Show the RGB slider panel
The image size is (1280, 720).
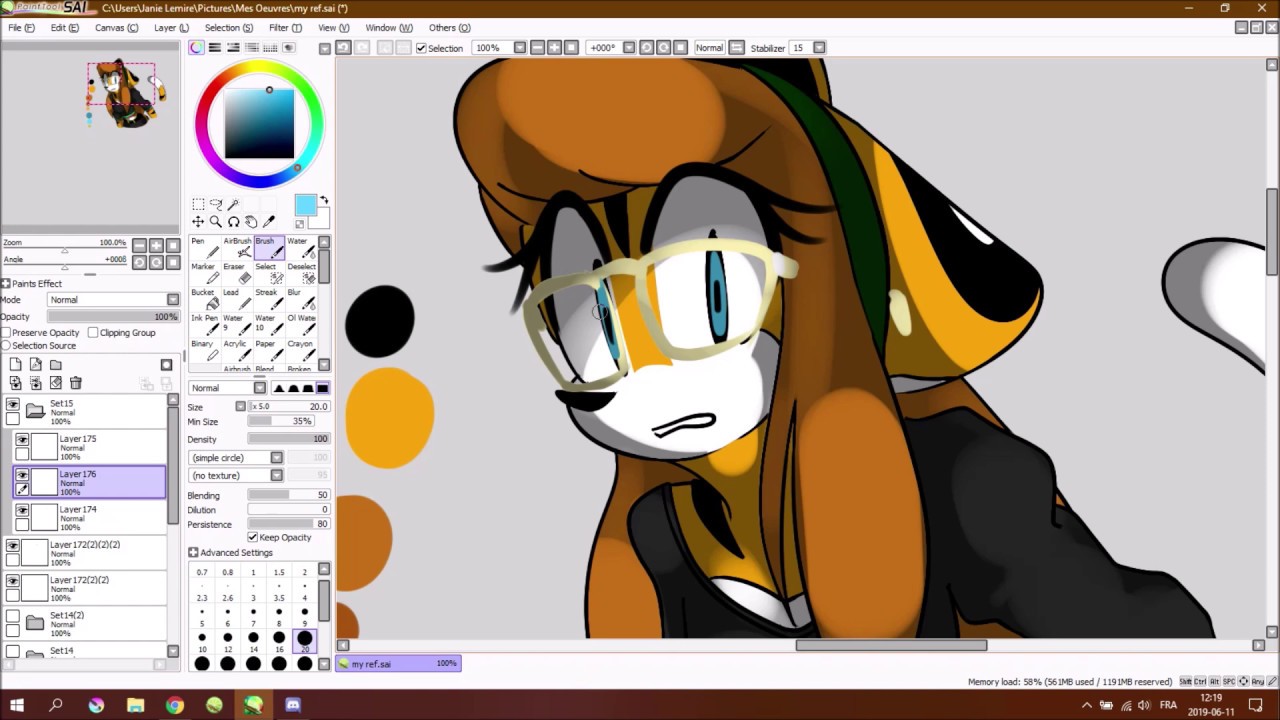coord(215,48)
